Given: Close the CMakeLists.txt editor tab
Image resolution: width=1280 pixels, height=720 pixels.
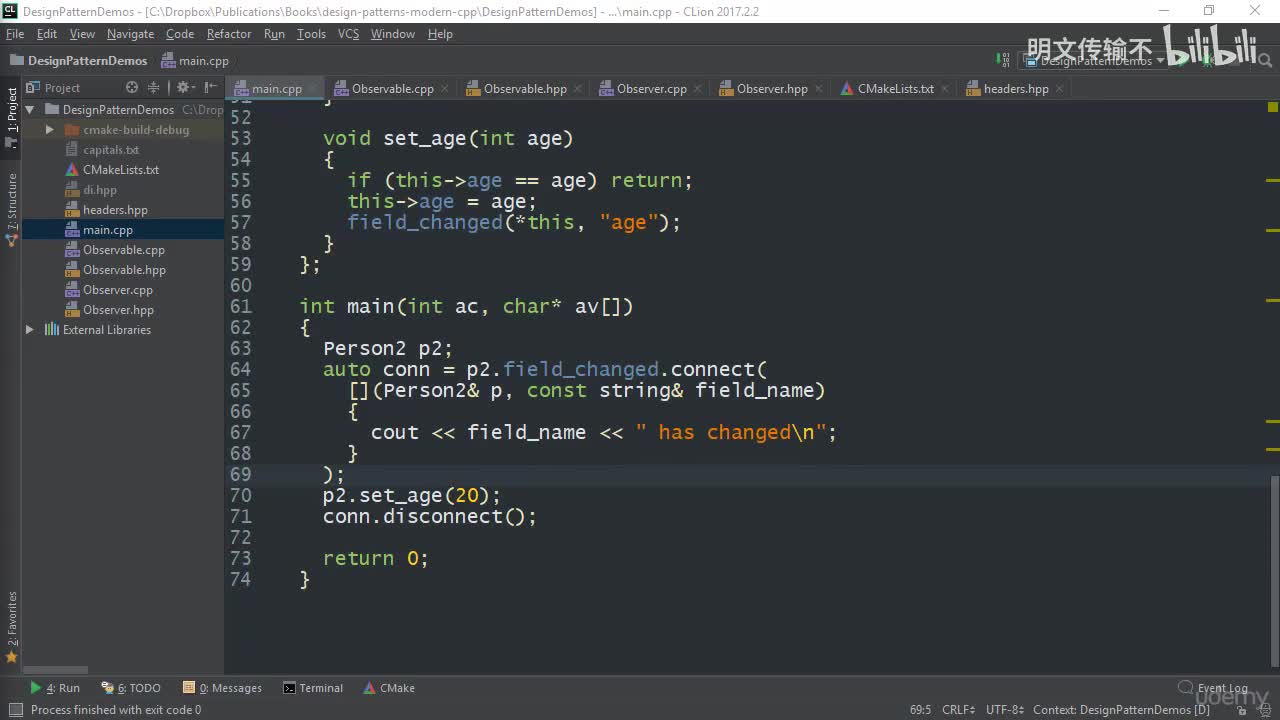Looking at the screenshot, I should coord(945,89).
